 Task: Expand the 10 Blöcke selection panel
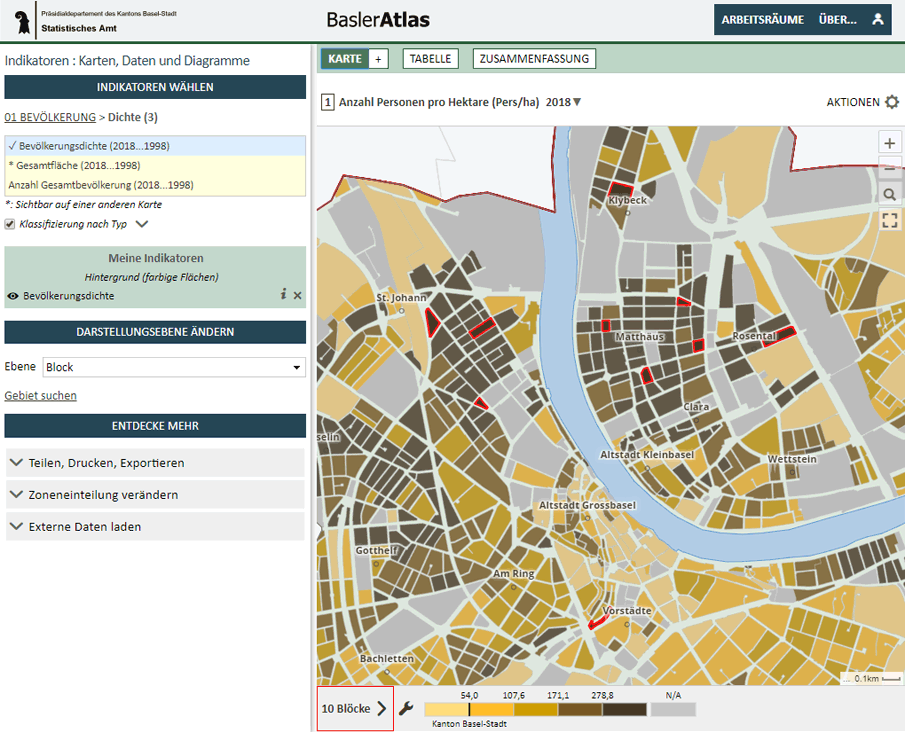355,708
